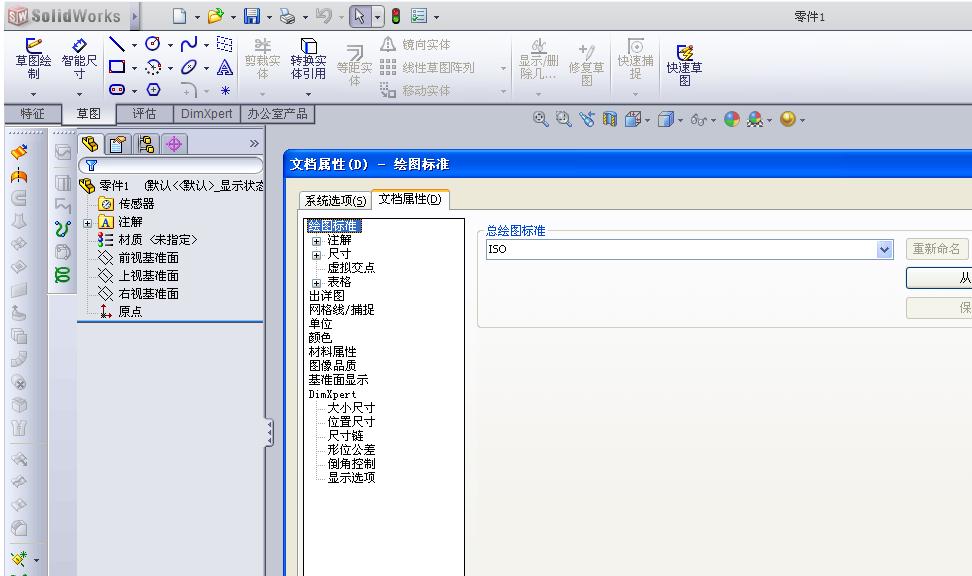Open the Rectangle tool dropdown arrow
Viewport: 972px width, 576px height.
pyautogui.click(x=134, y=68)
